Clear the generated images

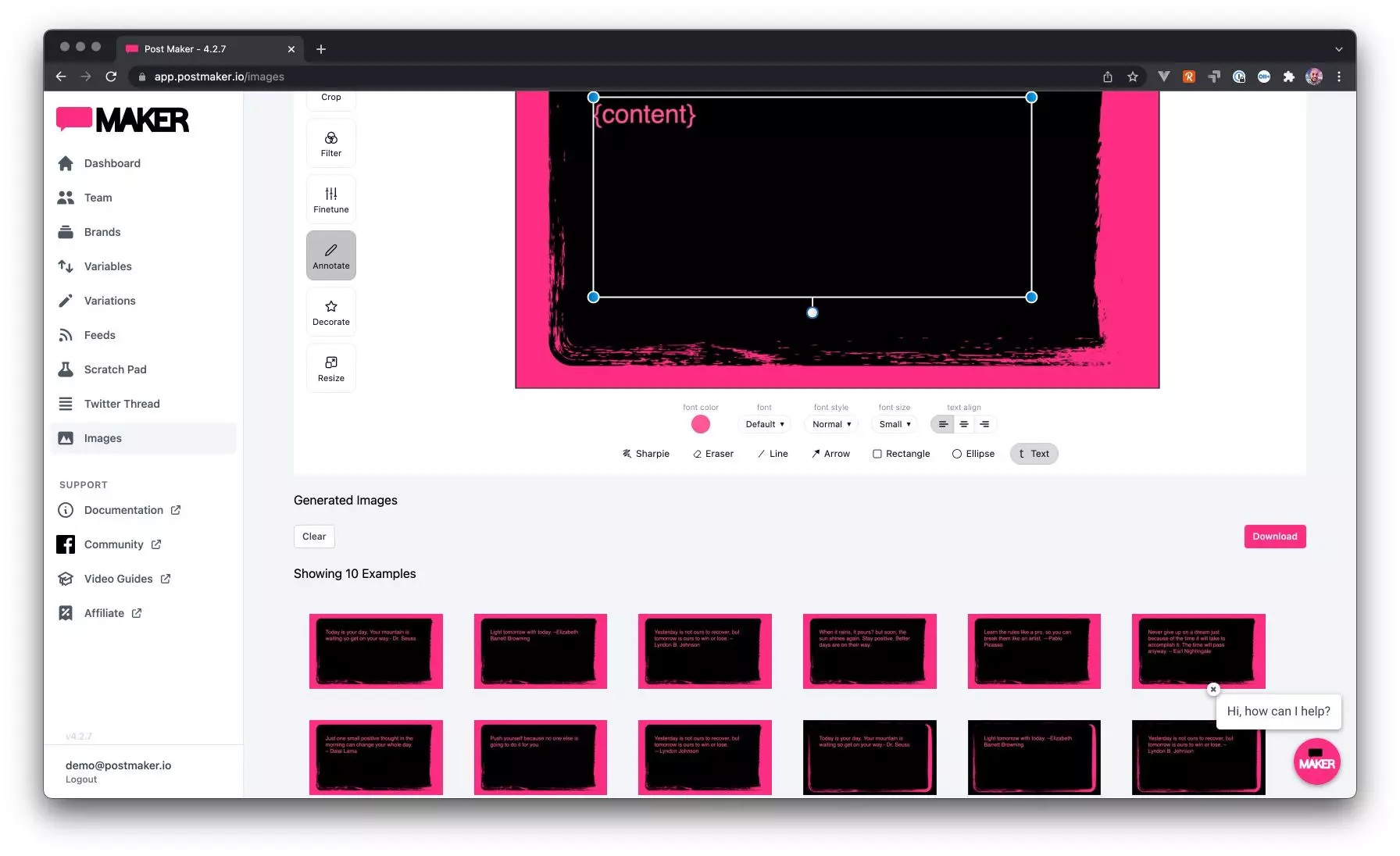point(314,537)
